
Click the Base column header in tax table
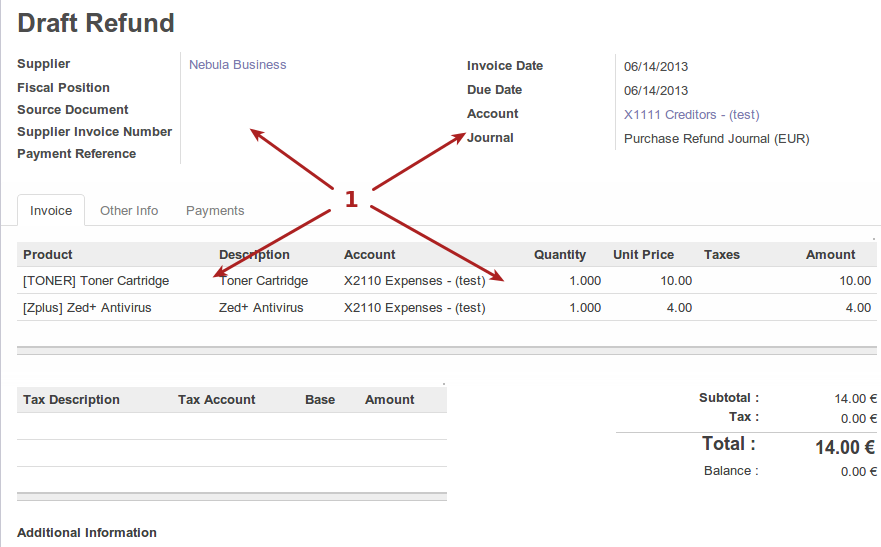319,400
